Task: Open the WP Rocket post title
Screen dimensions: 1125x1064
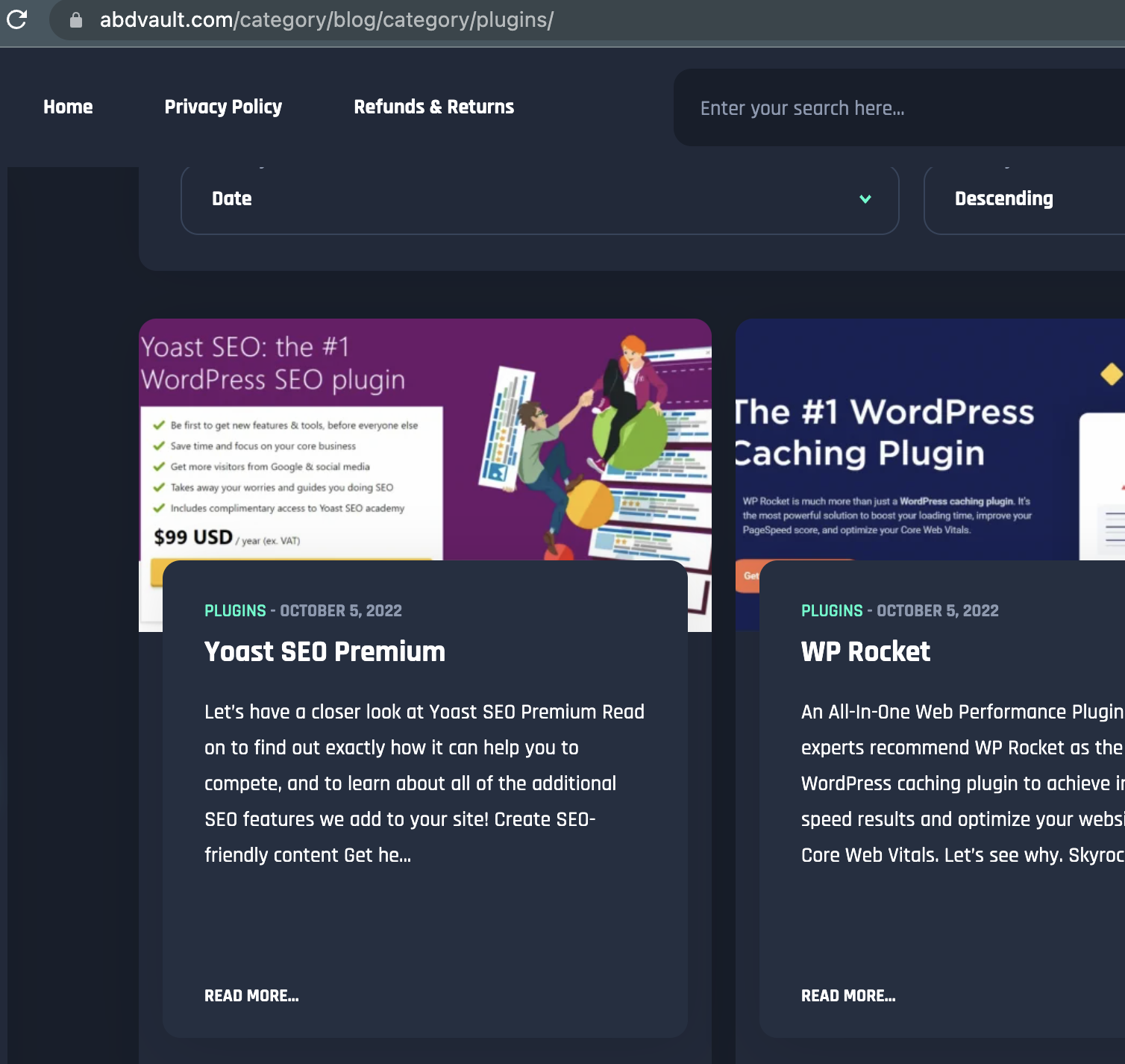Action: pyautogui.click(x=865, y=651)
